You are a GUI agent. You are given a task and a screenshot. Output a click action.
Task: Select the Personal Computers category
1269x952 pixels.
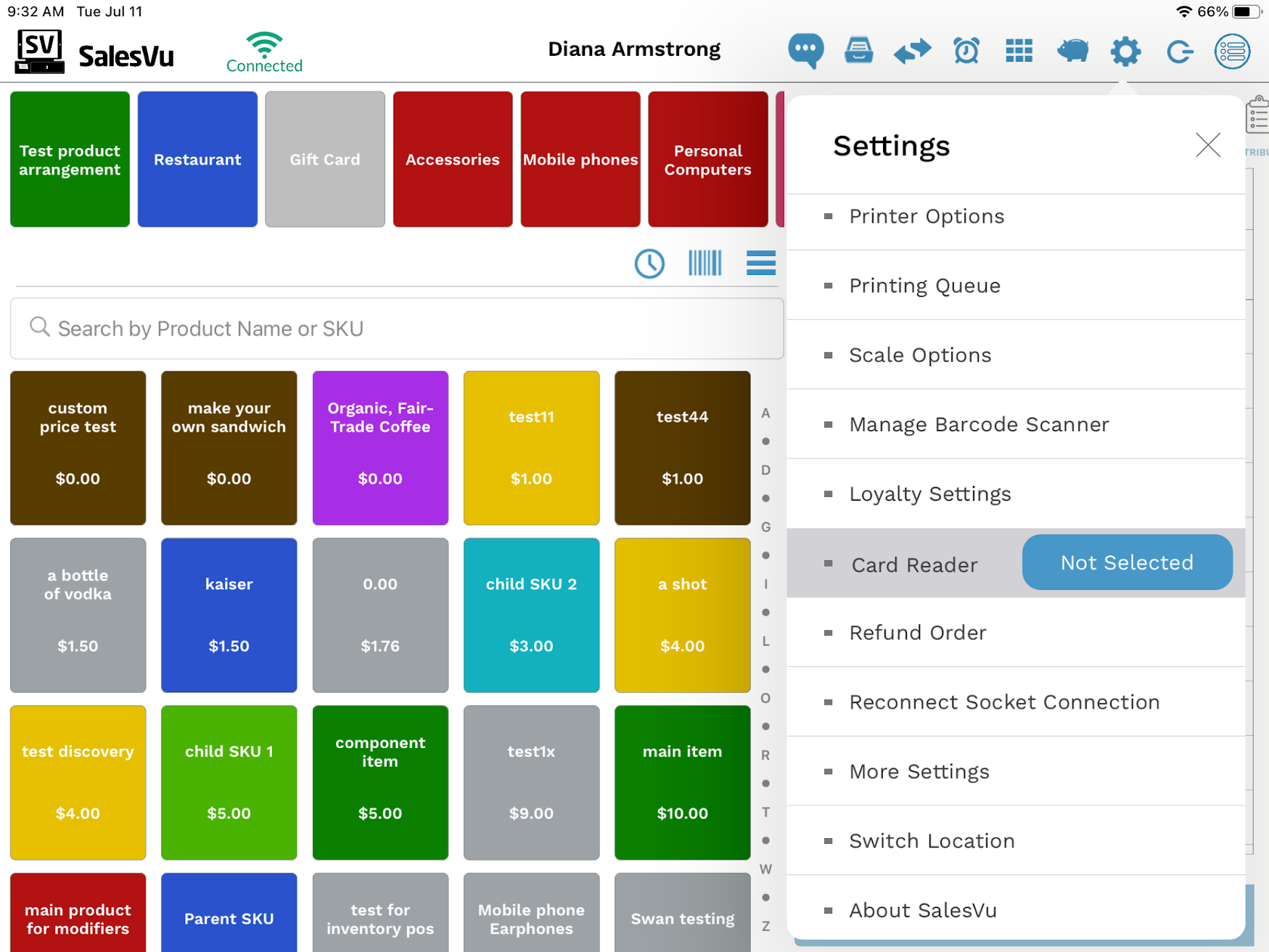(708, 160)
